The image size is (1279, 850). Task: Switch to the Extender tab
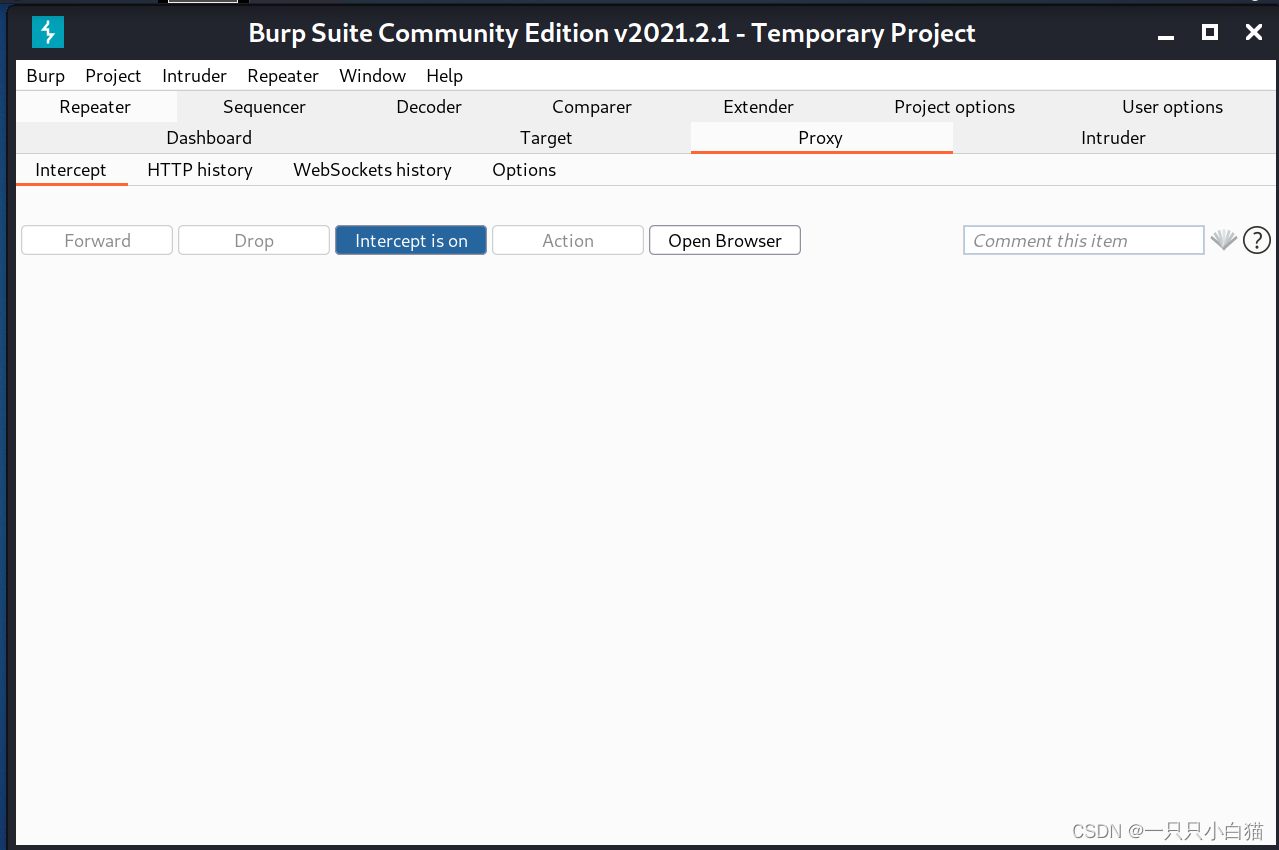(758, 107)
